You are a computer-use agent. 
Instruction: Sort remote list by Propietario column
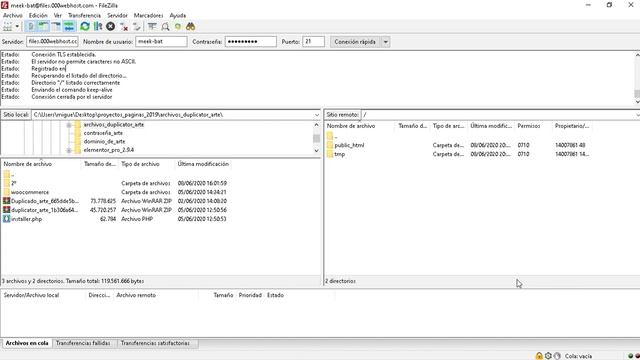coord(572,126)
